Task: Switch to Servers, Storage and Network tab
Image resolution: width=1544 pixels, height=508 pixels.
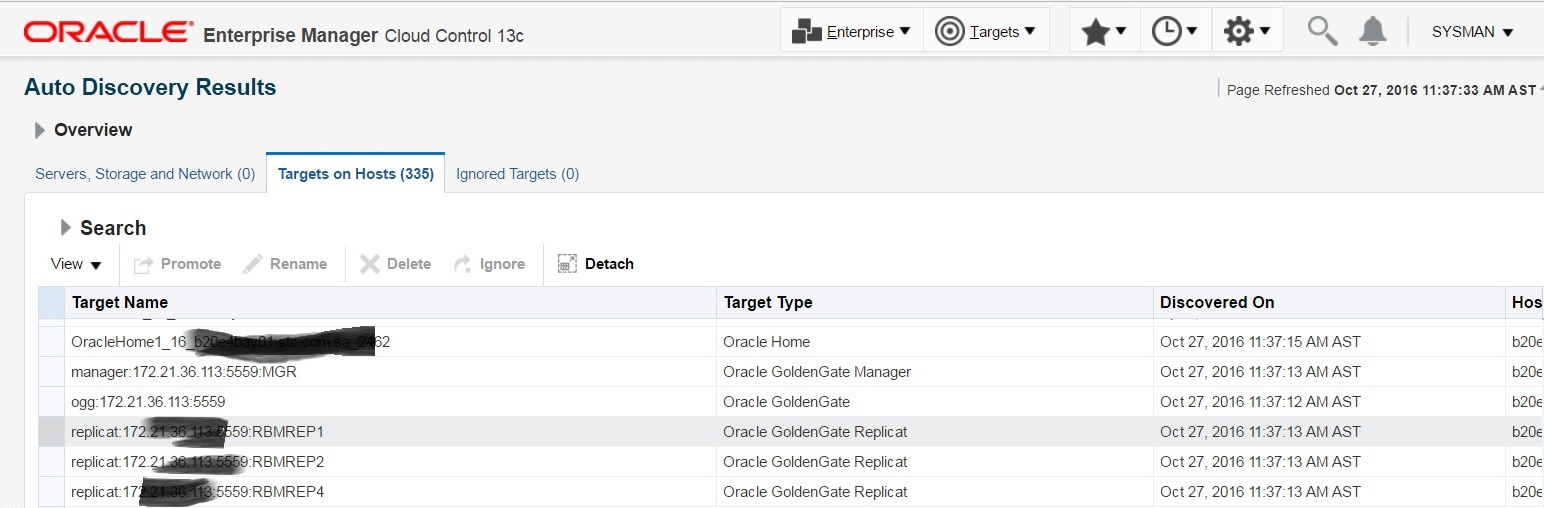Action: point(146,174)
